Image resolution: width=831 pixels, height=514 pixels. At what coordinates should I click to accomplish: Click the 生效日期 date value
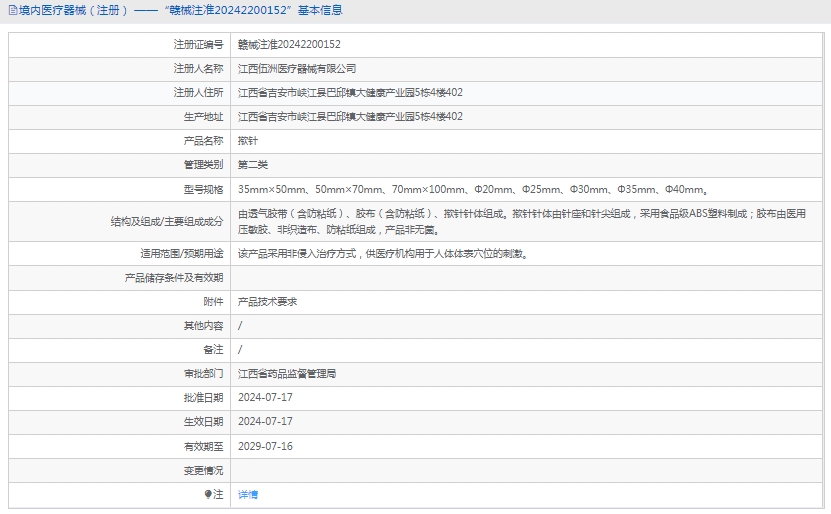click(x=265, y=421)
